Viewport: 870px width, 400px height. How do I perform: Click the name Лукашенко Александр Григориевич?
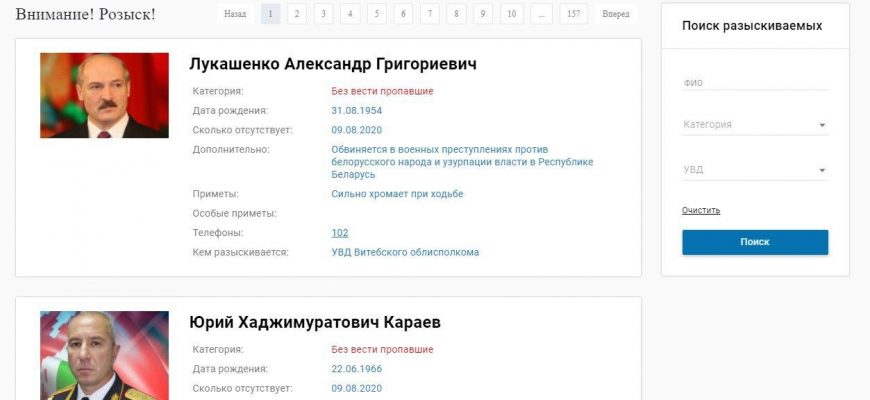click(333, 64)
